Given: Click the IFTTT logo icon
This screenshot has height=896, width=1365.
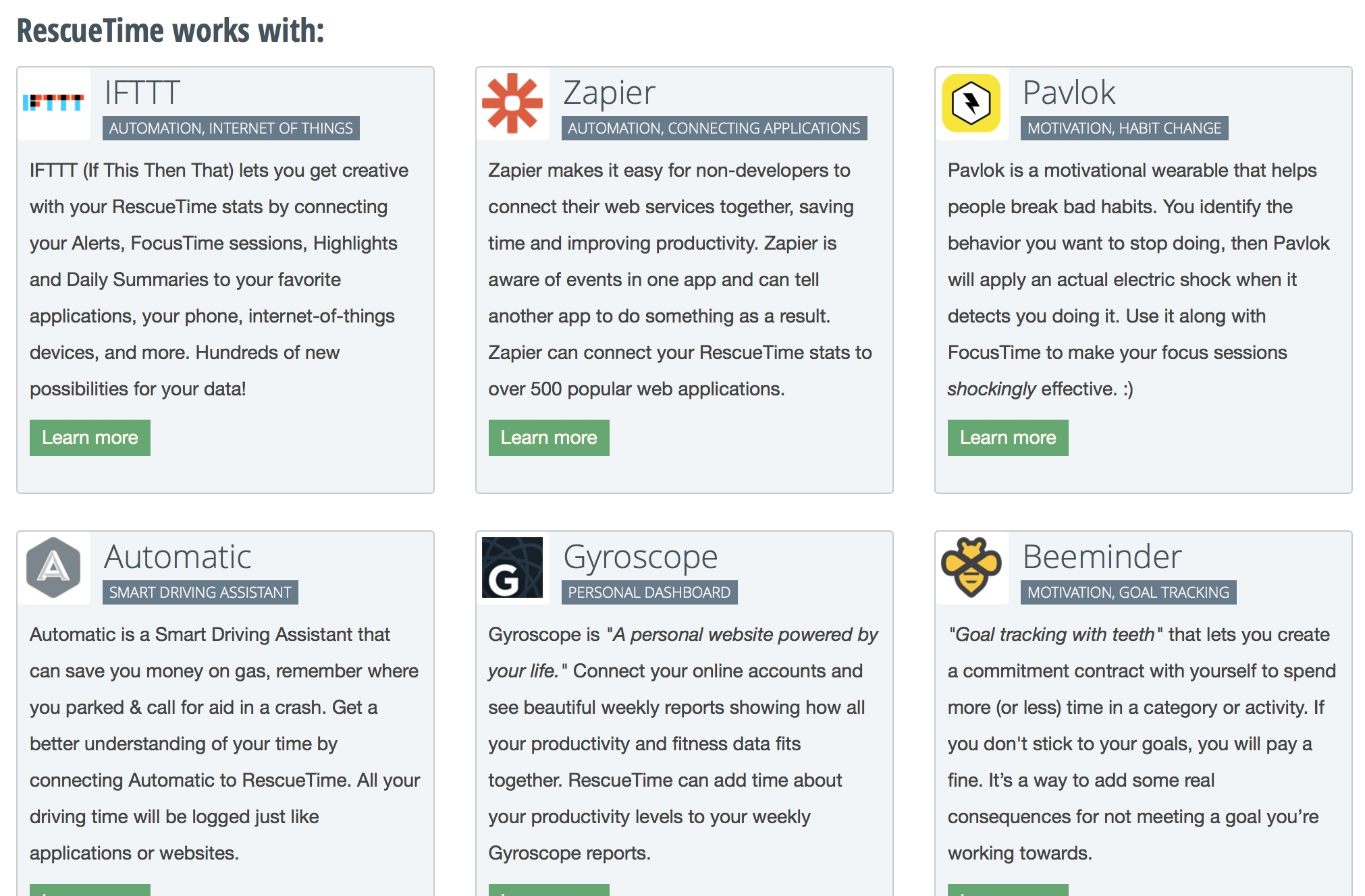Looking at the screenshot, I should click(53, 103).
